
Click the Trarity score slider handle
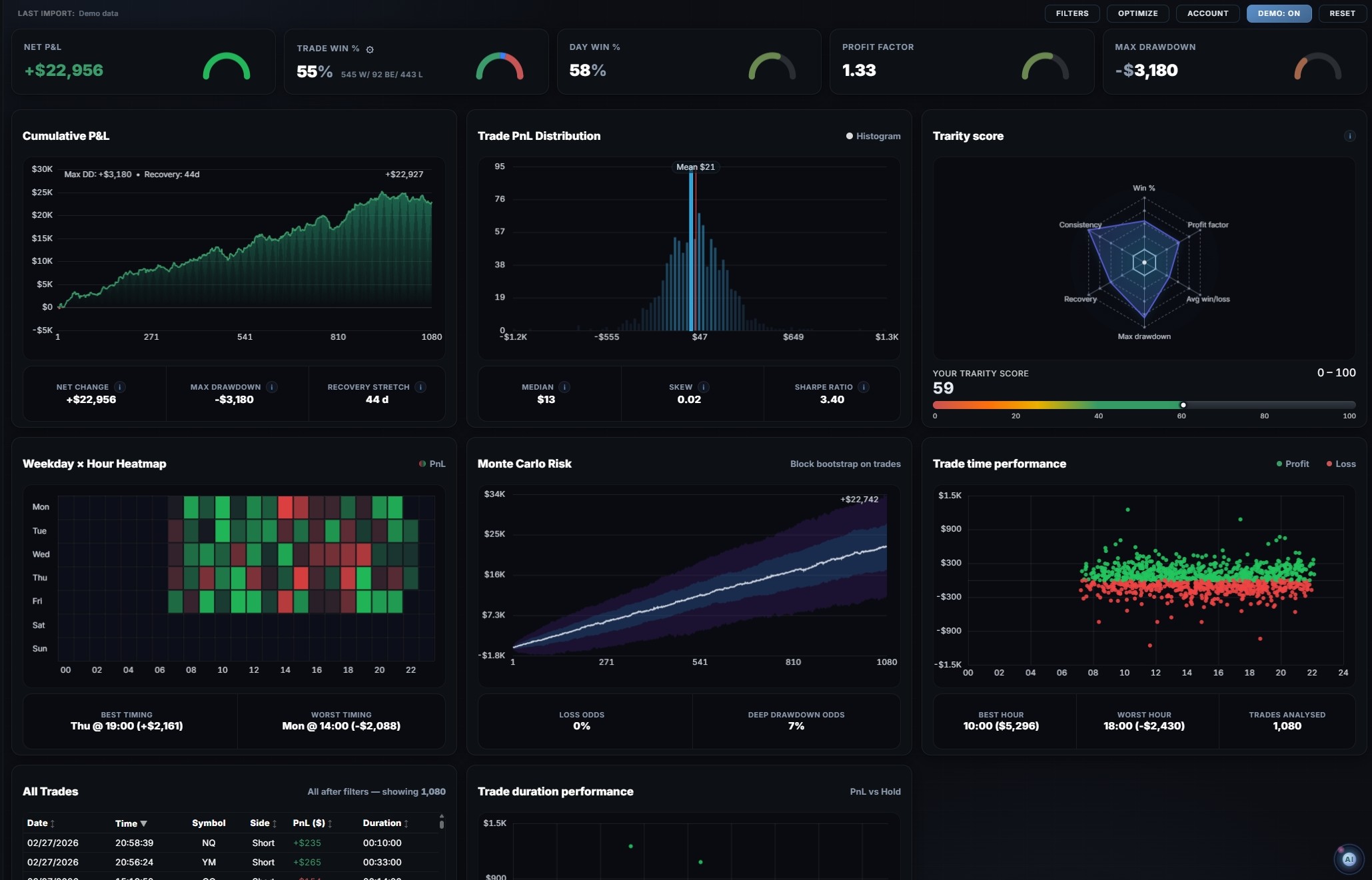(x=1183, y=405)
